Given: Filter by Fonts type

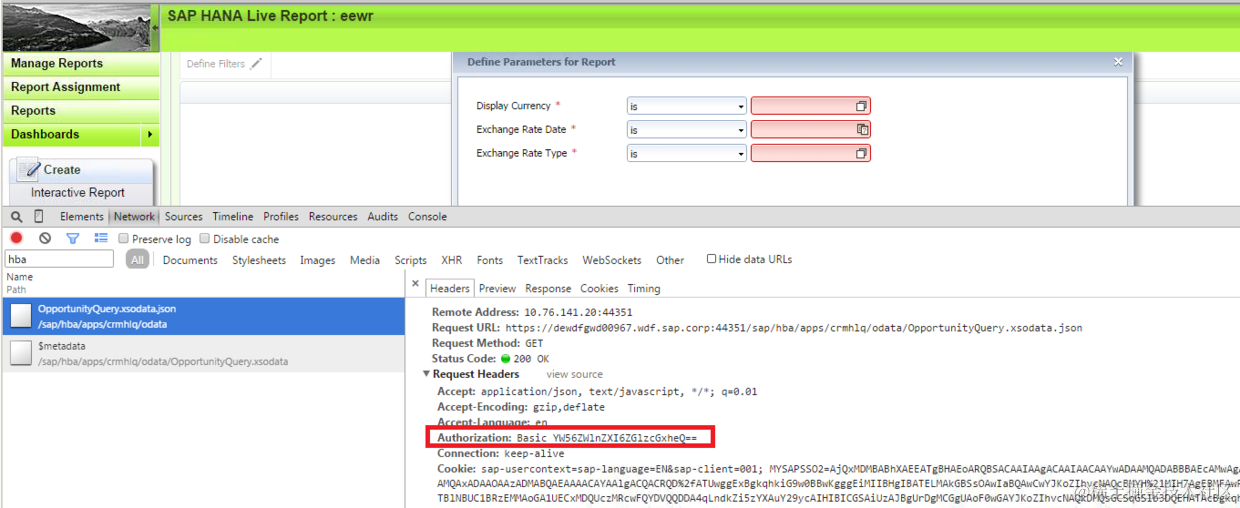Looking at the screenshot, I should [x=490, y=260].
